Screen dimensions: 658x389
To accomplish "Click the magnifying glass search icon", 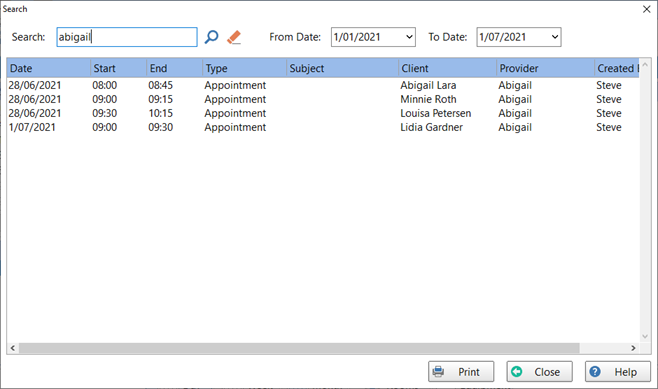I will coord(212,37).
